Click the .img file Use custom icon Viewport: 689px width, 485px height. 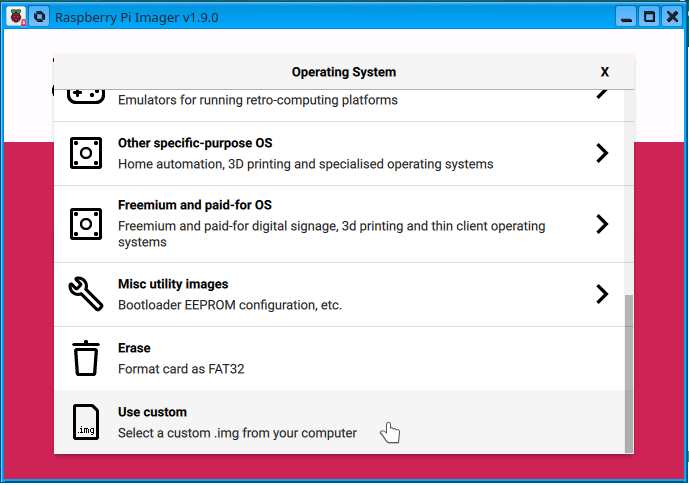(x=86, y=422)
